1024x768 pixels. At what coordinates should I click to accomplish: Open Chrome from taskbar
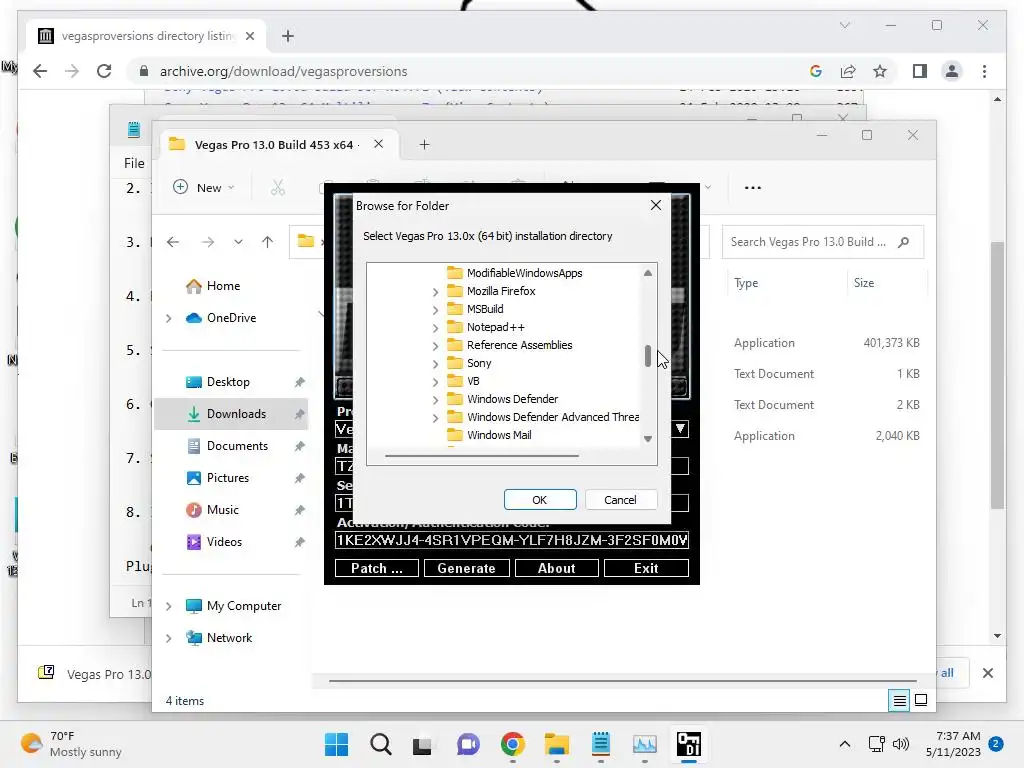pos(513,744)
